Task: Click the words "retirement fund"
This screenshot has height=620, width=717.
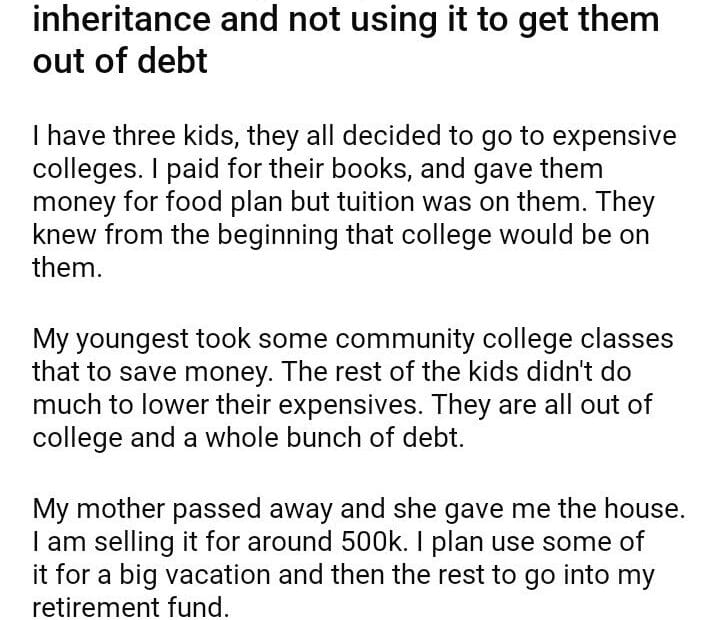Action: pyautogui.click(x=131, y=609)
